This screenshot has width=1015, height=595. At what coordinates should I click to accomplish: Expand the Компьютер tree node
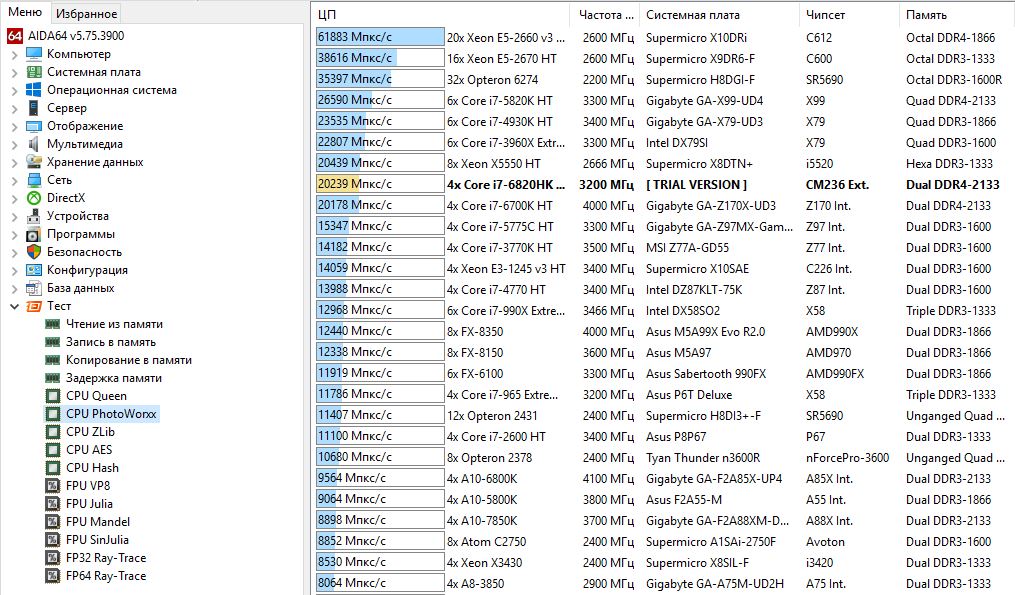point(14,54)
